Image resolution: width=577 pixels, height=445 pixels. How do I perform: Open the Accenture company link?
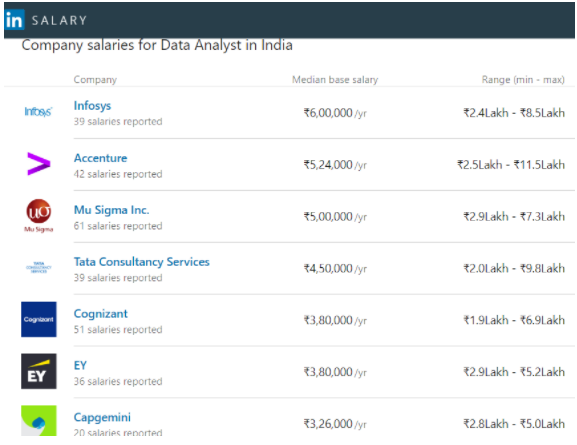(100, 158)
